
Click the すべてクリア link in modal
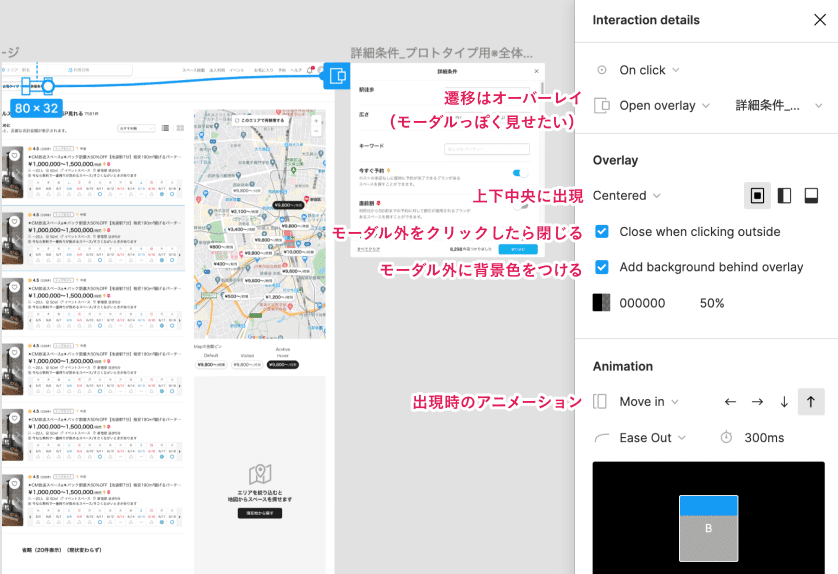[x=368, y=249]
